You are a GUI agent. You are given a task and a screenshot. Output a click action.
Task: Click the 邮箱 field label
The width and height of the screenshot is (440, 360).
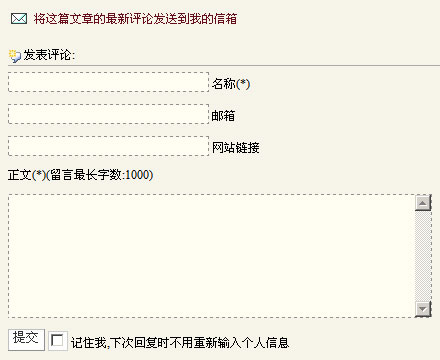click(x=223, y=116)
